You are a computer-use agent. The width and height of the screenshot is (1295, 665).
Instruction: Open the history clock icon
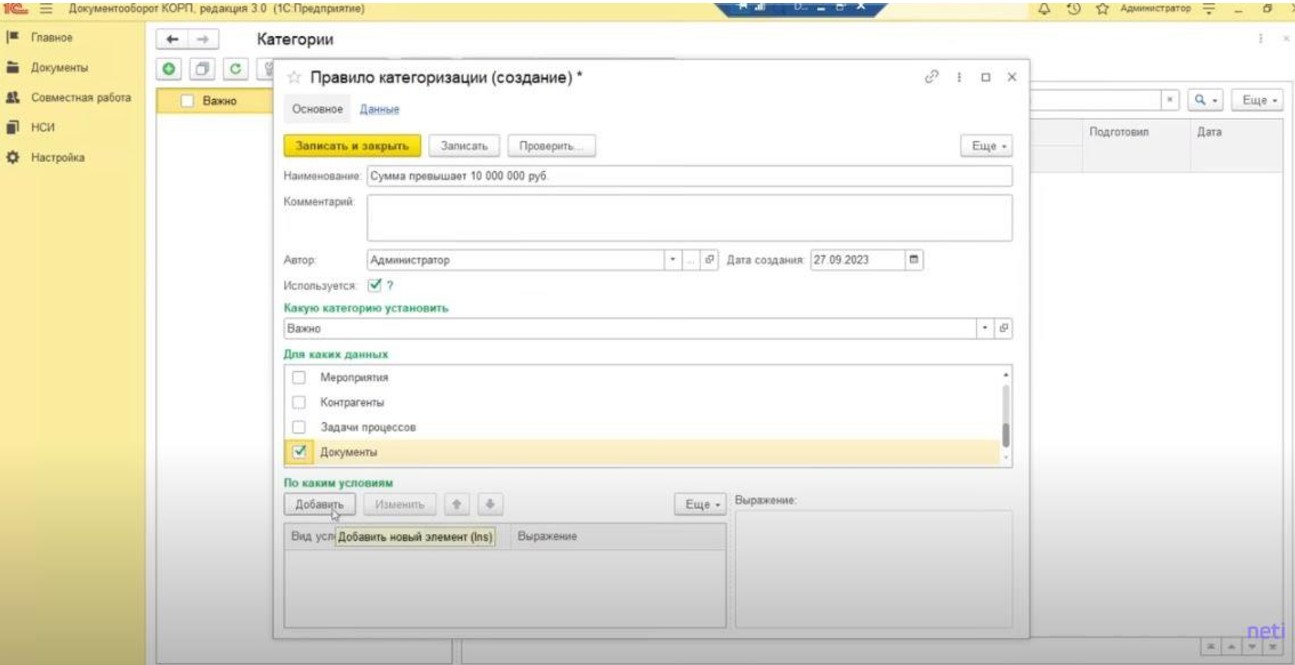coord(1073,9)
